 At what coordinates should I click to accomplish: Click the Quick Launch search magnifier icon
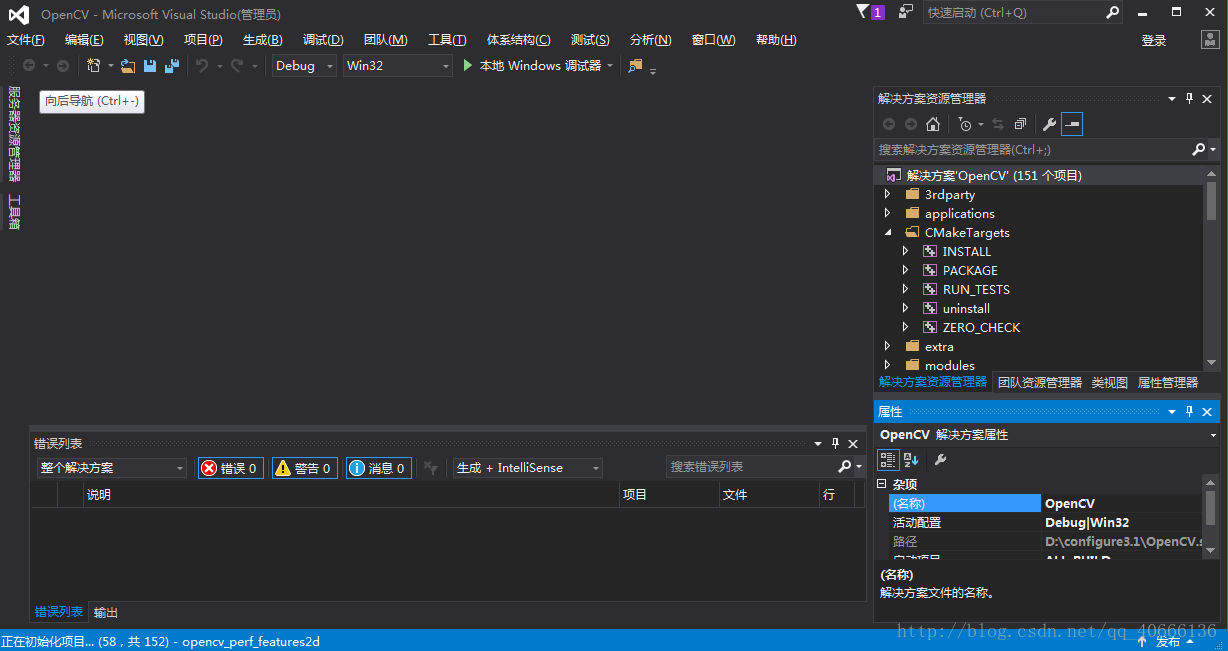click(1113, 12)
